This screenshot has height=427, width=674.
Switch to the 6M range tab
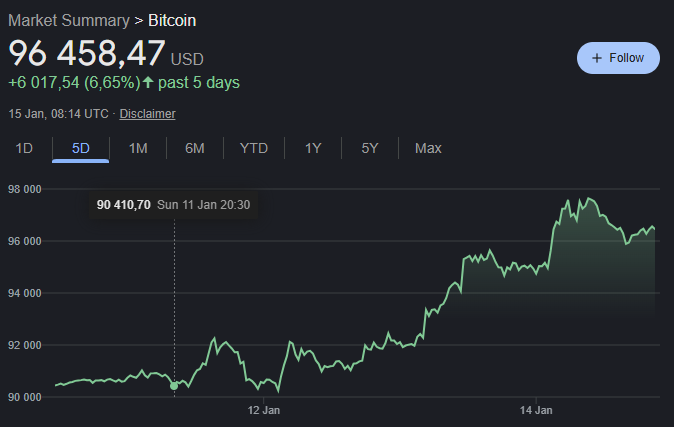(x=195, y=148)
